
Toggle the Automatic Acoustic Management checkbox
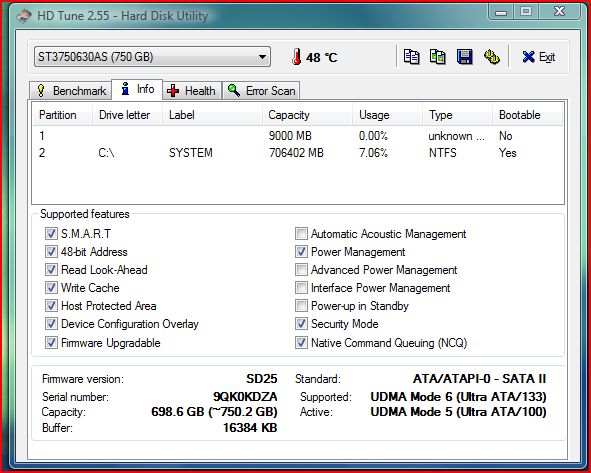point(301,234)
